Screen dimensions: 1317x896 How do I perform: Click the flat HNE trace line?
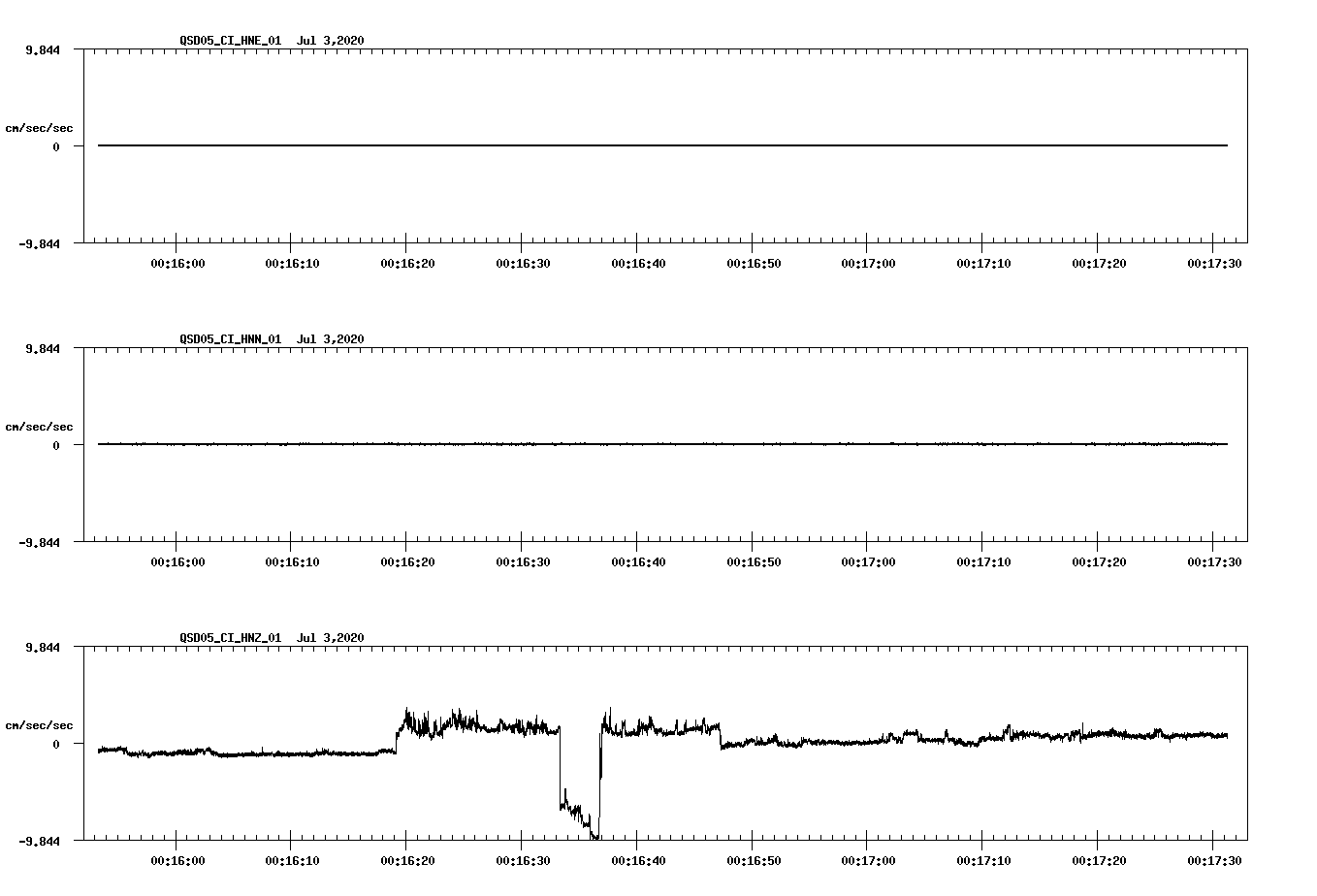point(662,145)
